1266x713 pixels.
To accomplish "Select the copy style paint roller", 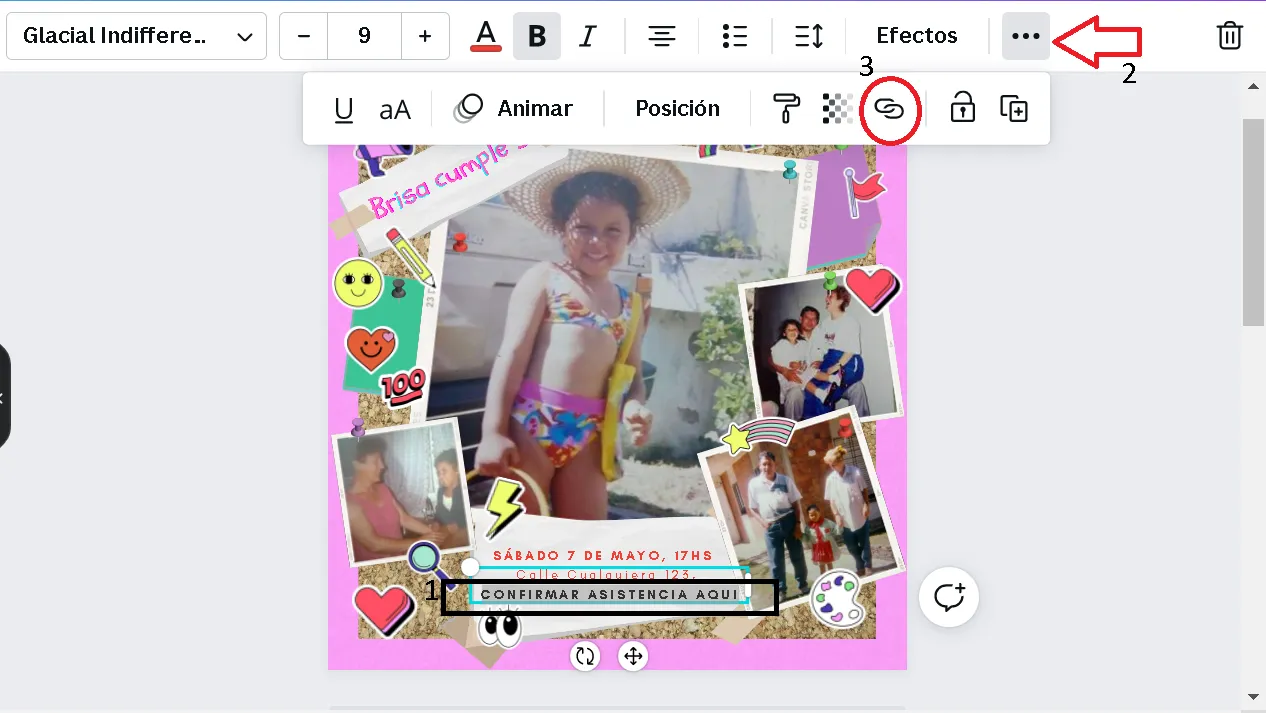I will point(786,109).
